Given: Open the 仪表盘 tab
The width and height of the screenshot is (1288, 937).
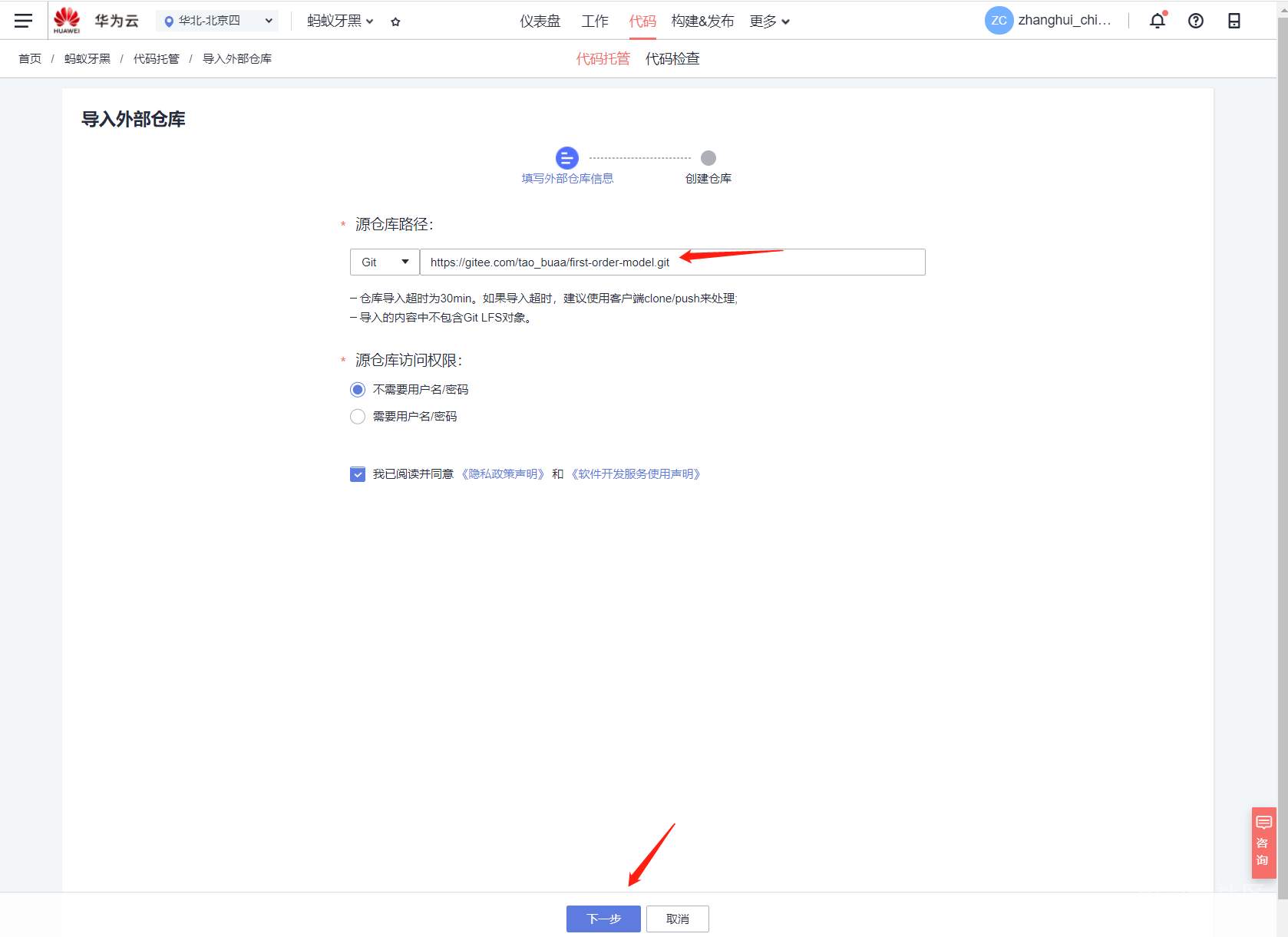Looking at the screenshot, I should point(540,21).
